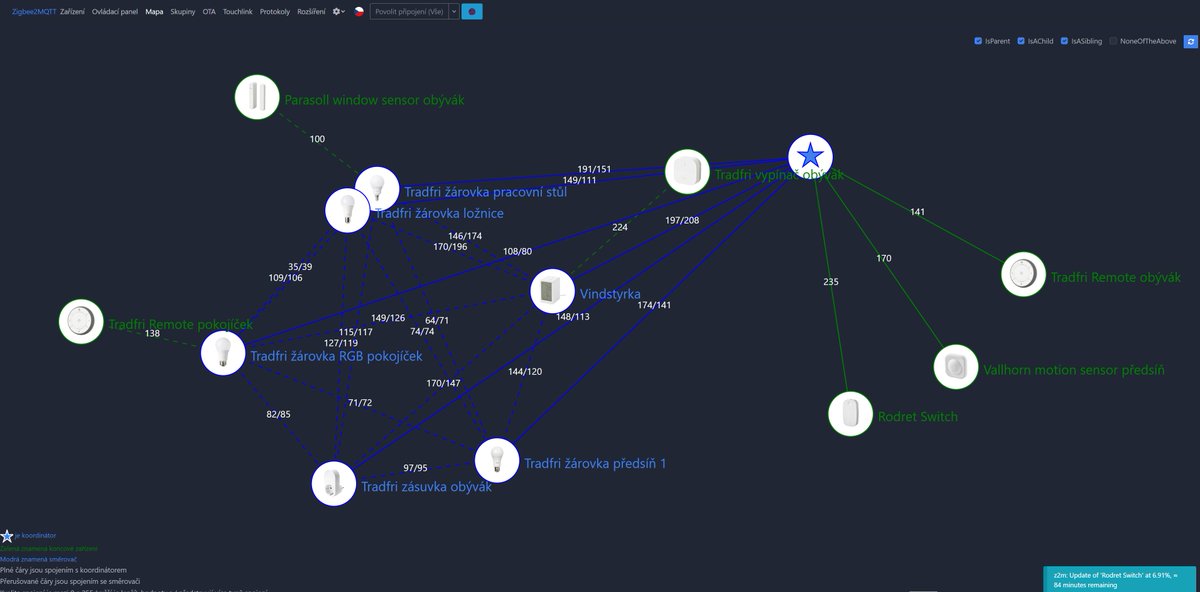The height and width of the screenshot is (592, 1200).
Task: Open the Czech flag language selector
Action: [358, 11]
